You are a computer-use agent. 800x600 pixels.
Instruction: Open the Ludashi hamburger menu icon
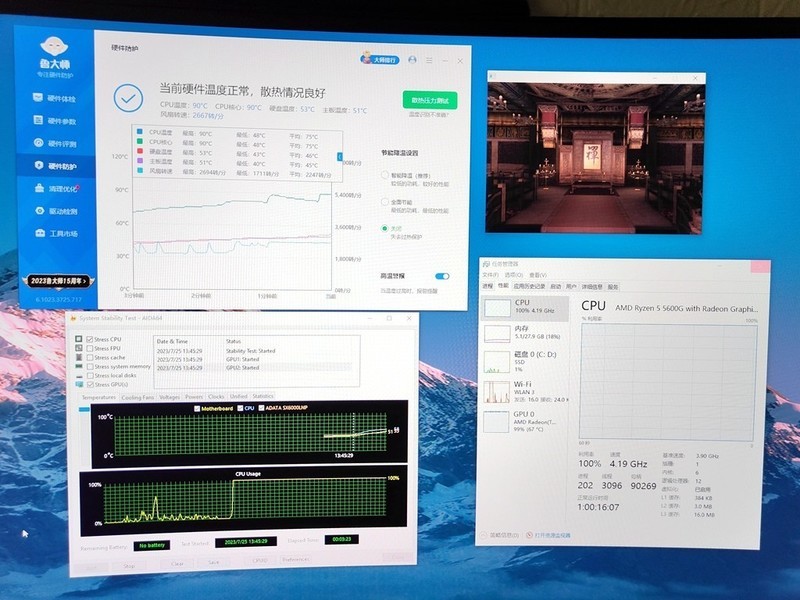click(x=429, y=60)
